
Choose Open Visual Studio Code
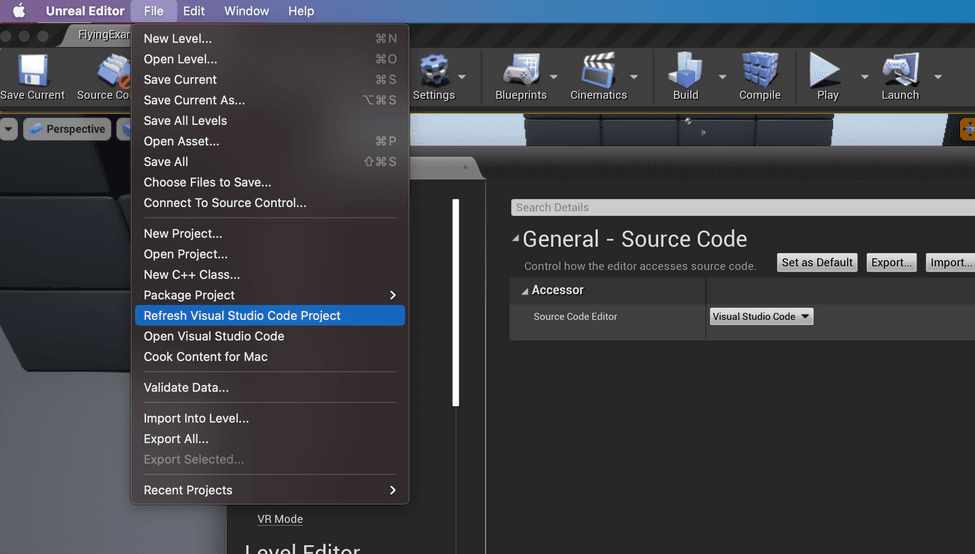269,336
